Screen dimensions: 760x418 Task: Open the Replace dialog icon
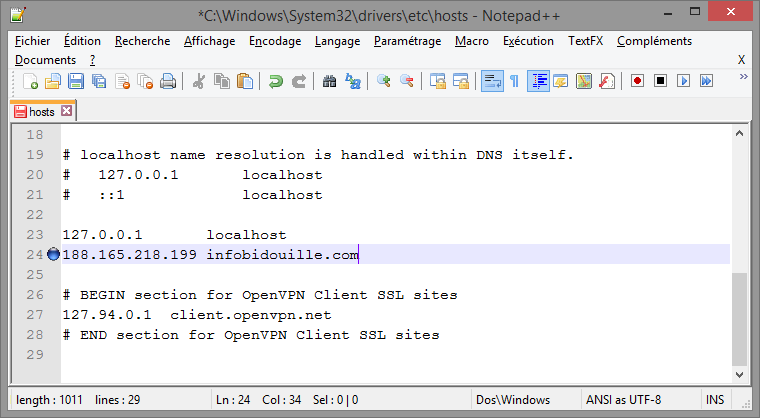tap(353, 81)
